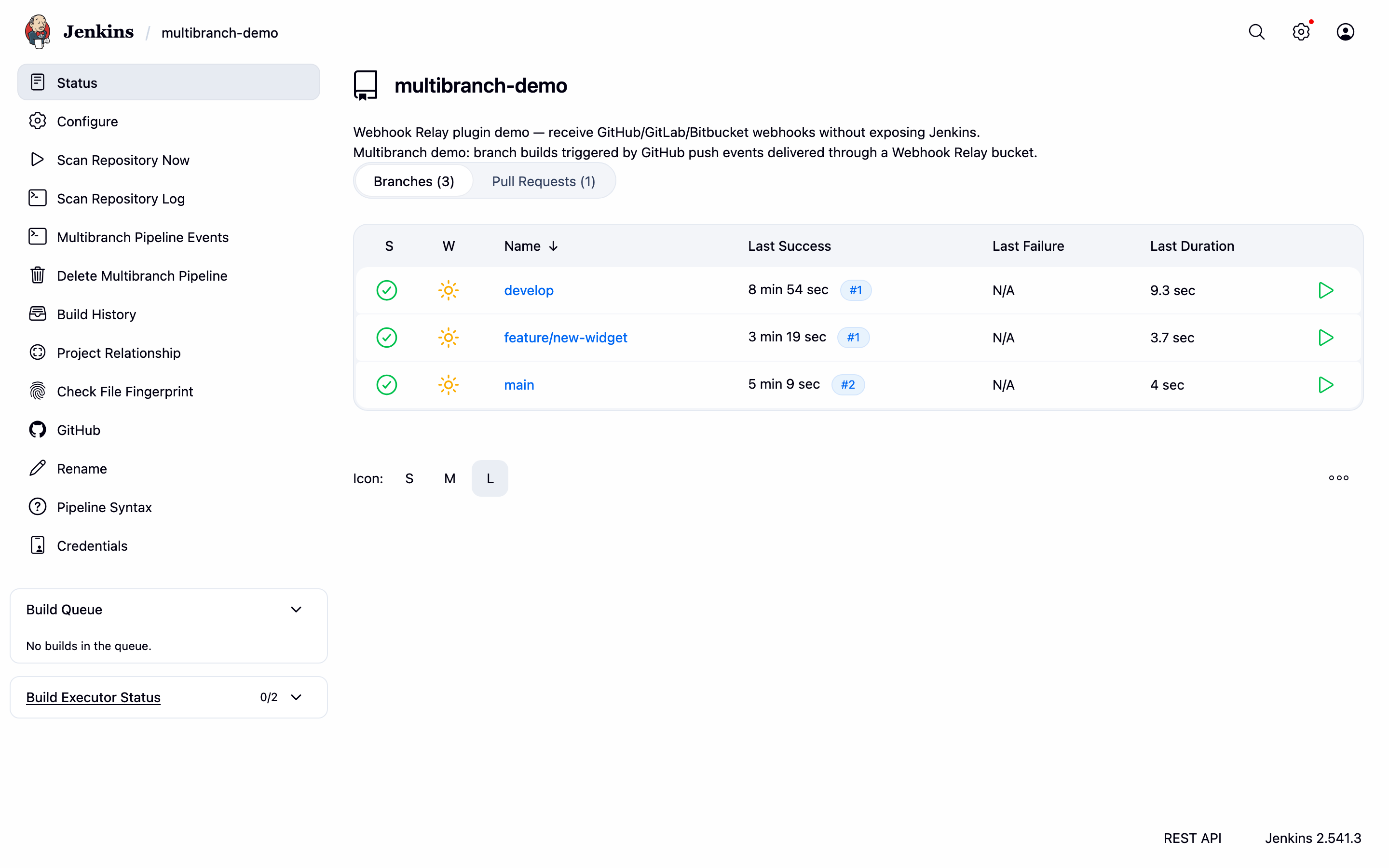Click develop success status icon
Viewport: 1389px width, 868px height.
point(387,290)
